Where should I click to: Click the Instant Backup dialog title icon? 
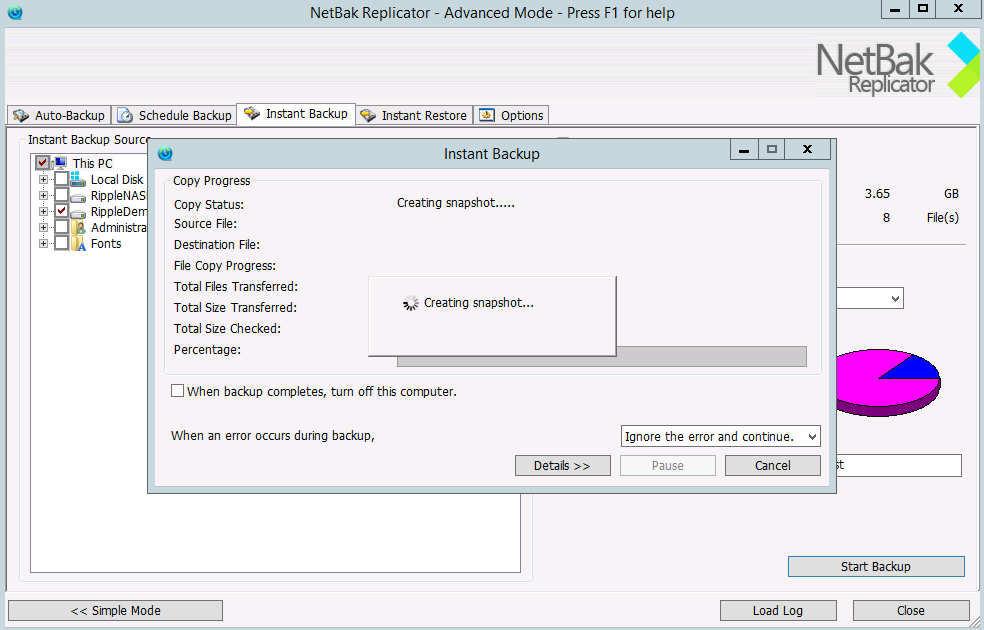[165, 153]
